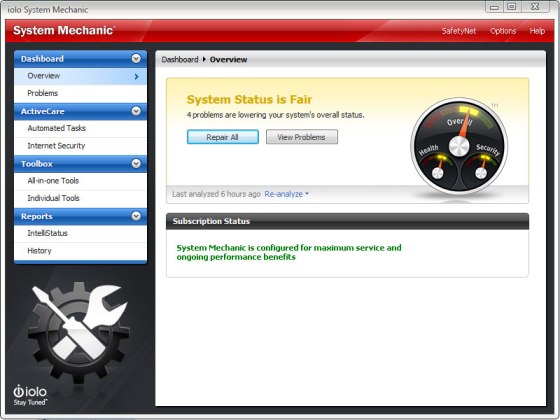The width and height of the screenshot is (560, 420).
Task: Open Internet Security
Action: pos(80,146)
